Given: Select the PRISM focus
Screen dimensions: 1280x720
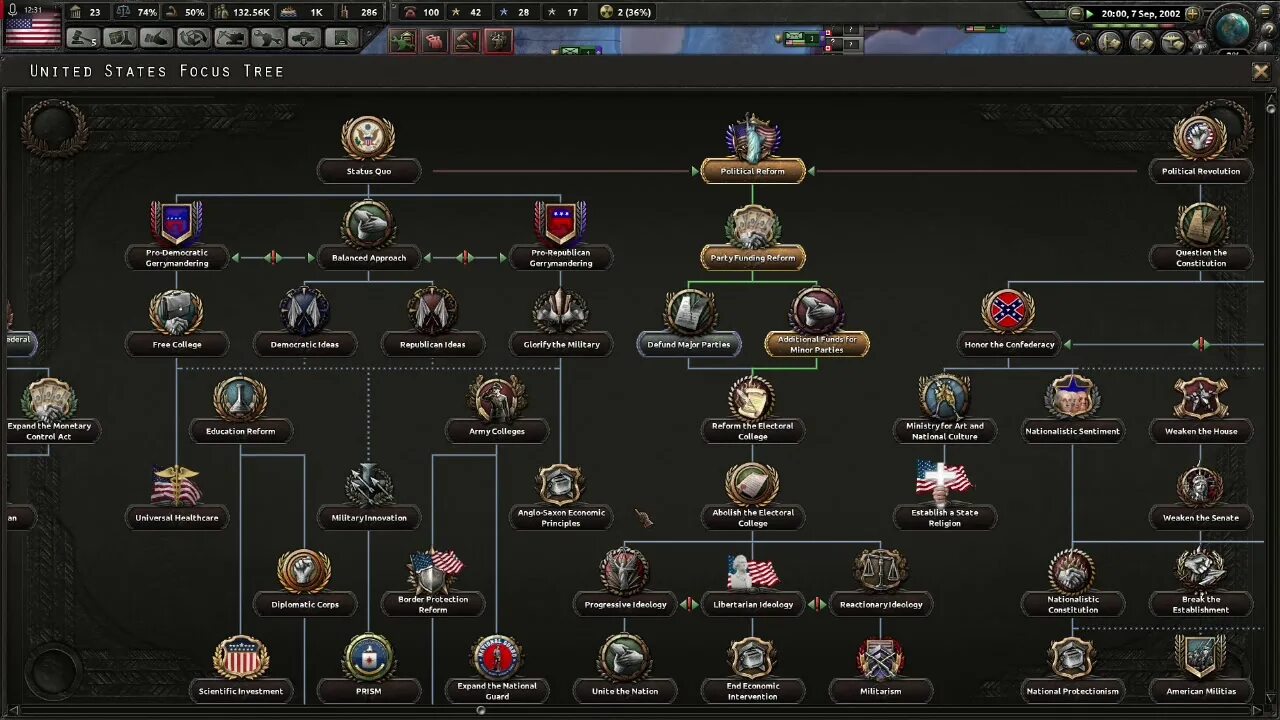Looking at the screenshot, I should (x=369, y=691).
